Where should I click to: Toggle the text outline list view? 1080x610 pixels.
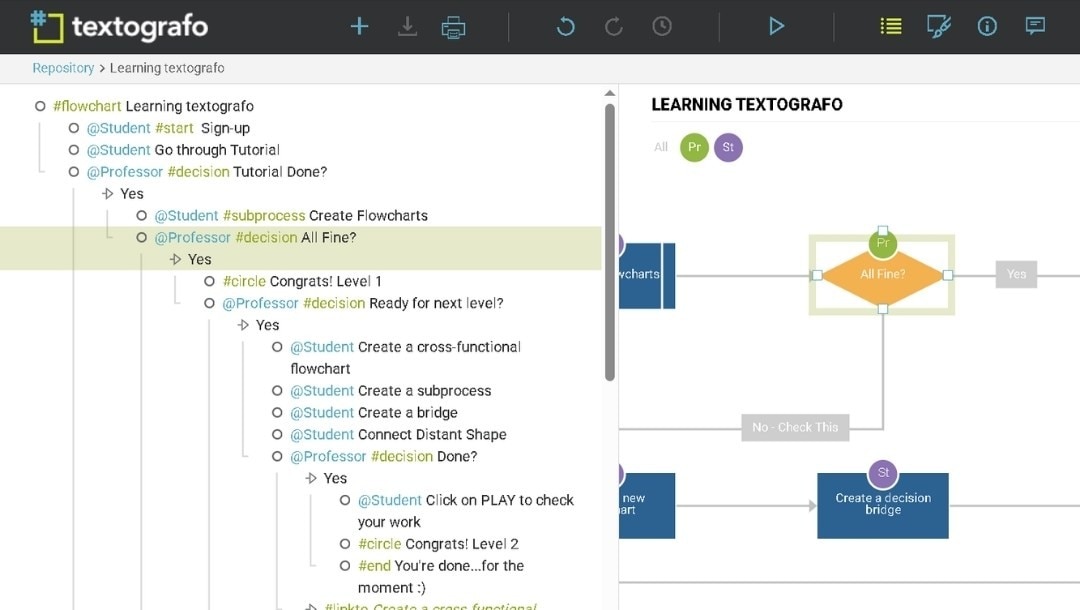(891, 26)
